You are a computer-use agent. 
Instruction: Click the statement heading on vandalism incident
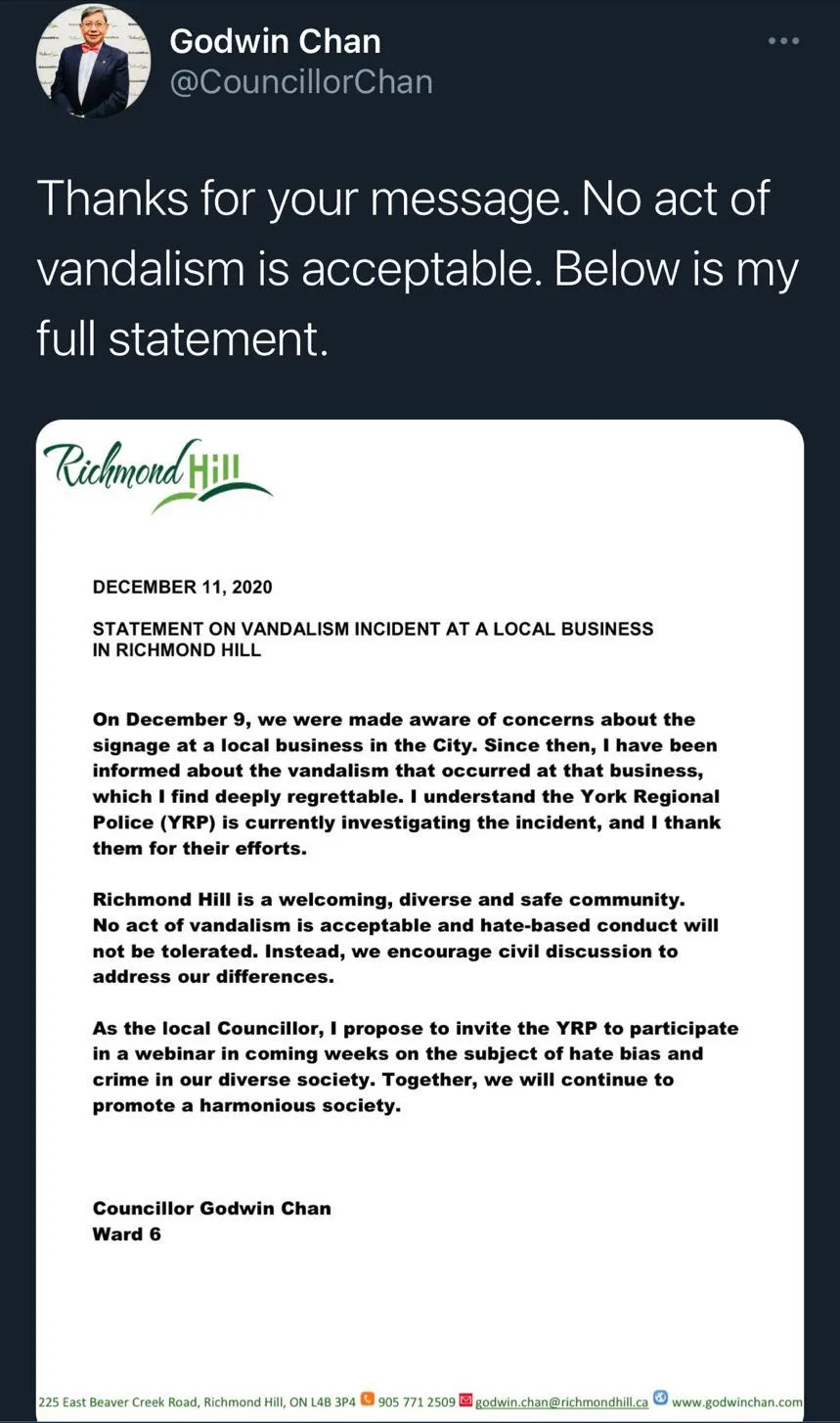pyautogui.click(x=373, y=639)
